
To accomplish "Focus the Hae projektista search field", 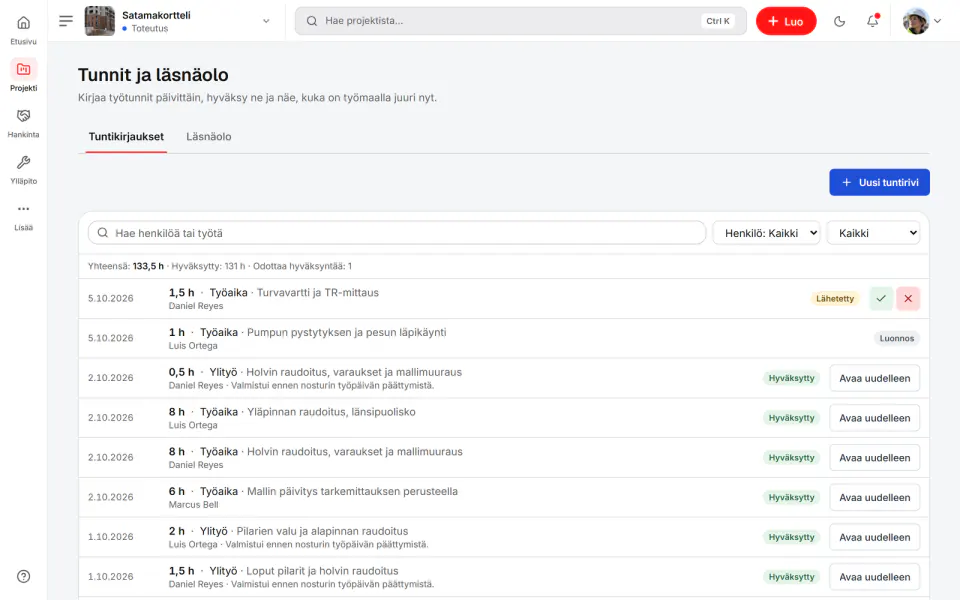I will 520,21.
